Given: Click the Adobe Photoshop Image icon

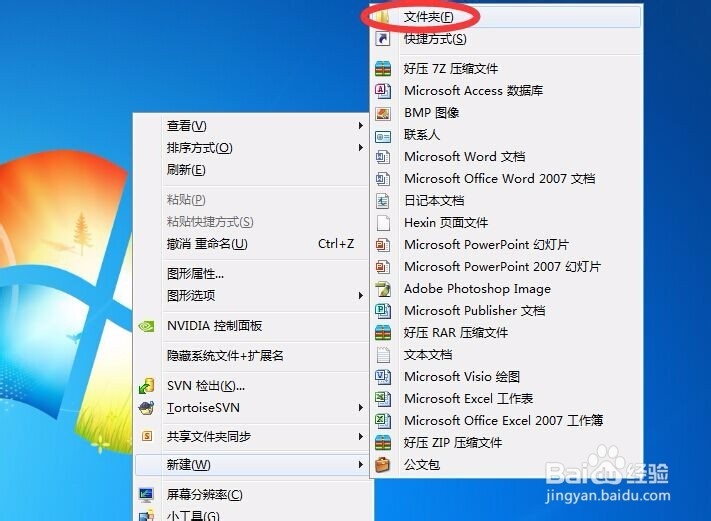Looking at the screenshot, I should [x=383, y=289].
